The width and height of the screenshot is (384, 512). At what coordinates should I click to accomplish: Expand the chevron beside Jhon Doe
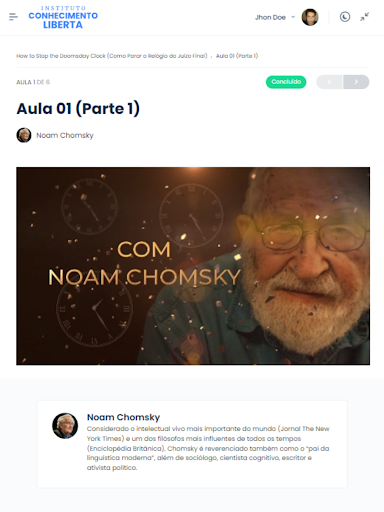[293, 17]
